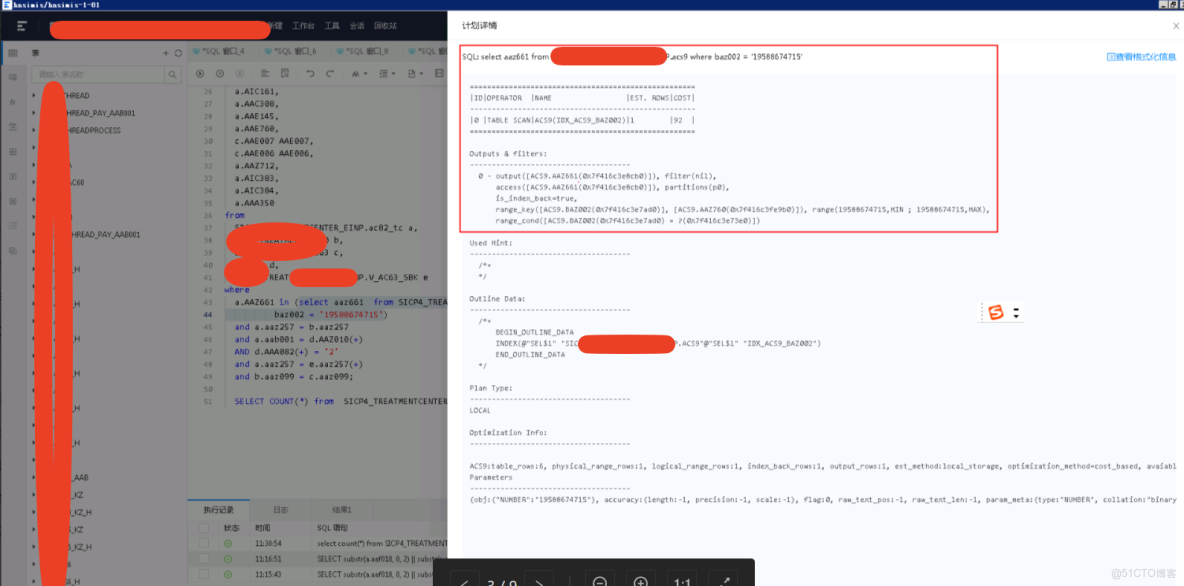
Task: Click the 11:30:54 select count record row
Action: (317, 543)
